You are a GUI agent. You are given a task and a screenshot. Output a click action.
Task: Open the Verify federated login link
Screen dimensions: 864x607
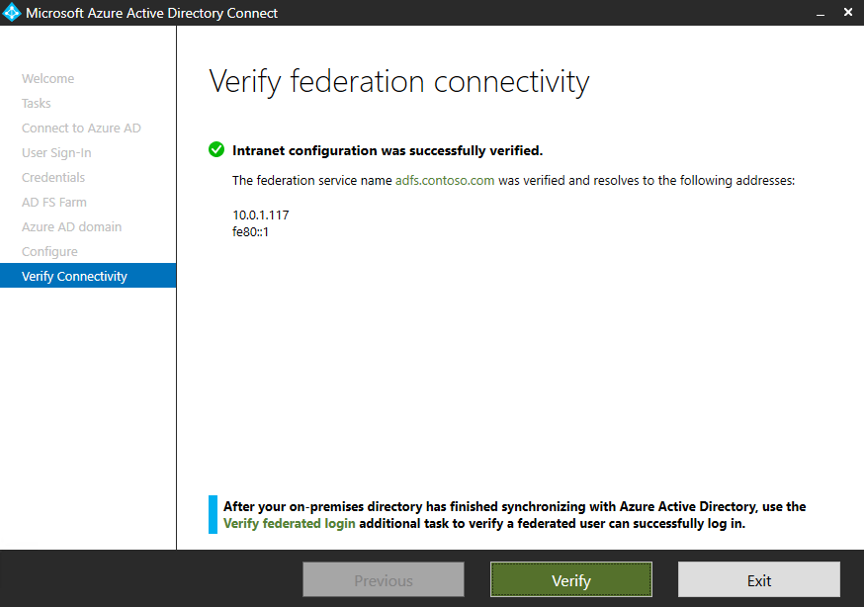pyautogui.click(x=289, y=523)
